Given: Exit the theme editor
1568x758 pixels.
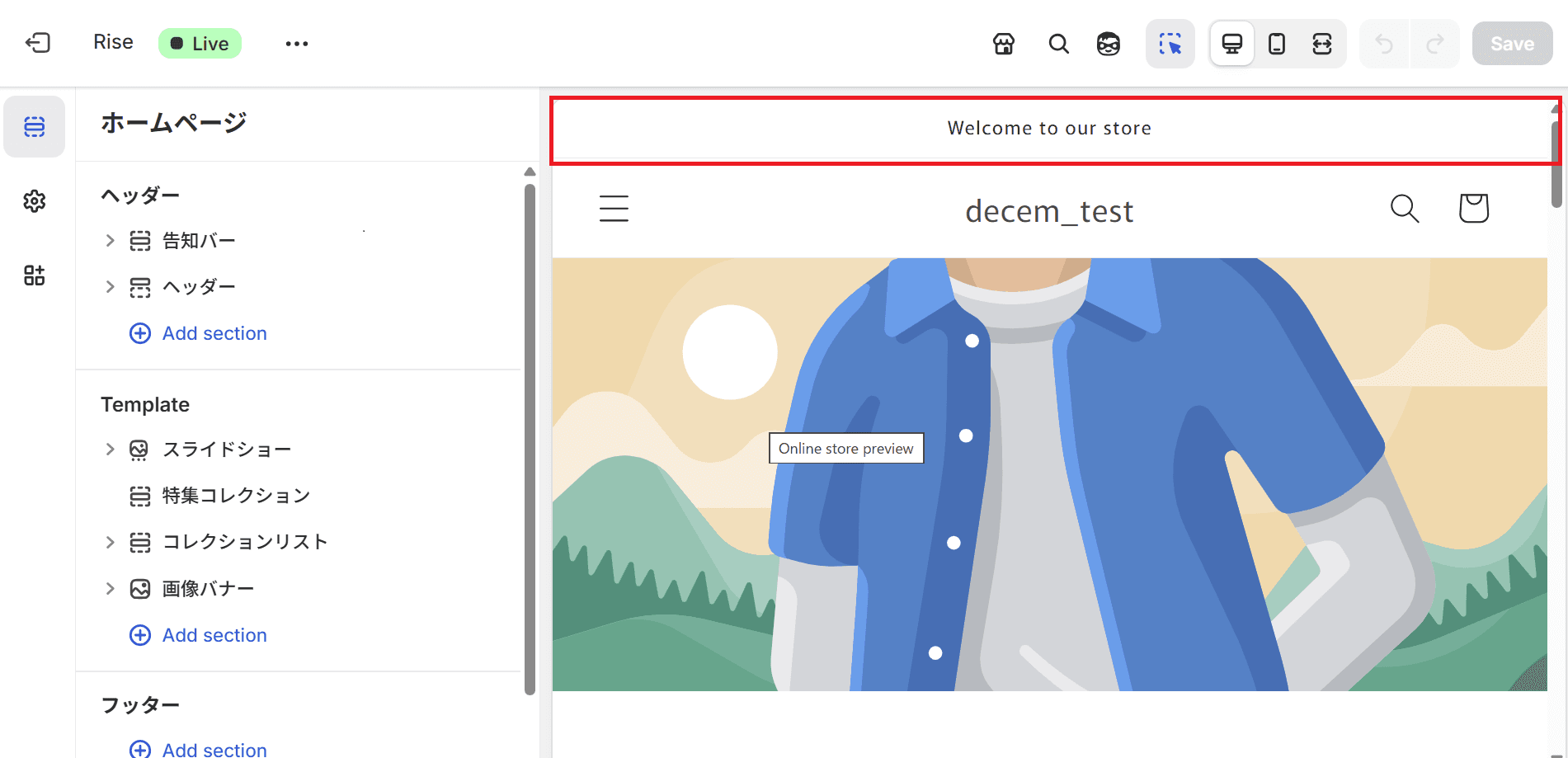Looking at the screenshot, I should [37, 42].
